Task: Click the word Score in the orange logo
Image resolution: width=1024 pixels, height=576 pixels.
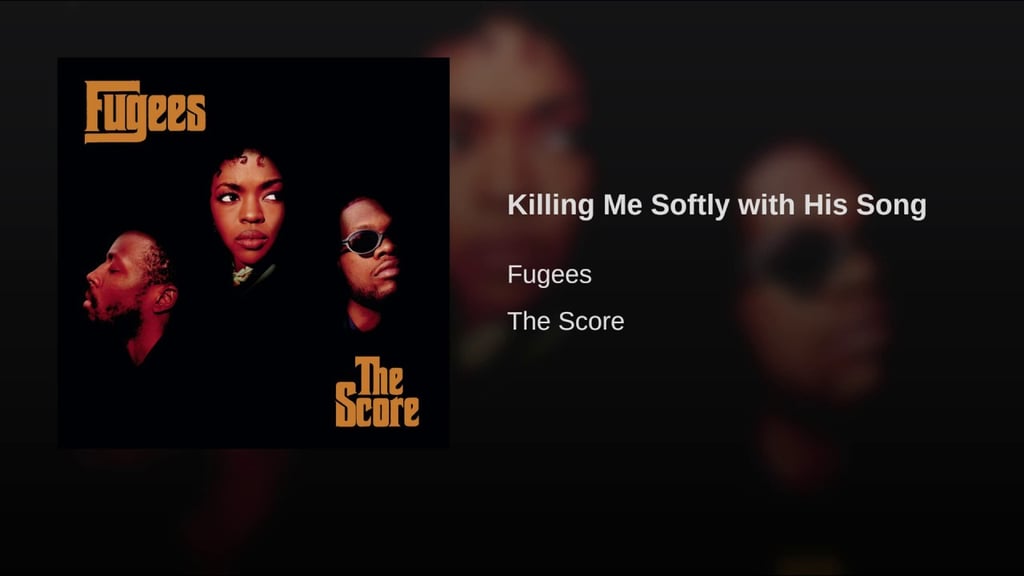Action: click(377, 409)
